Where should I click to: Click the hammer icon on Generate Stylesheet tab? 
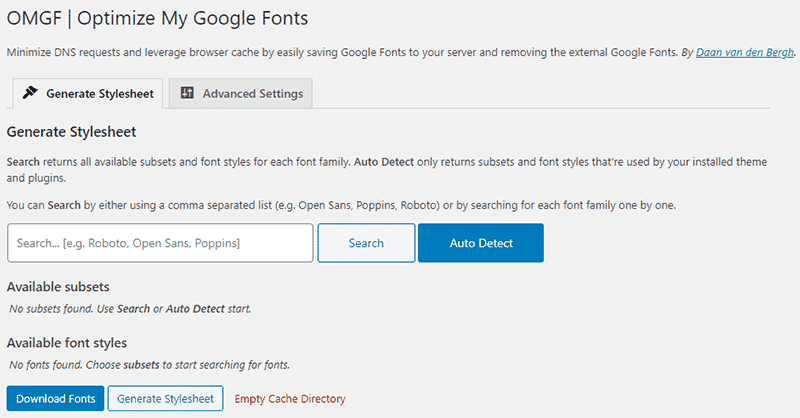point(30,93)
